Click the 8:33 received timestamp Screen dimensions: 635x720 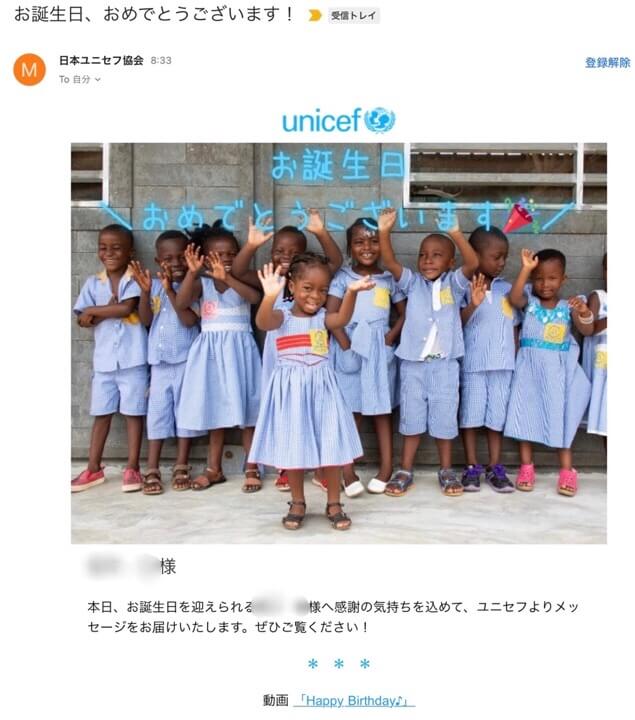[161, 60]
